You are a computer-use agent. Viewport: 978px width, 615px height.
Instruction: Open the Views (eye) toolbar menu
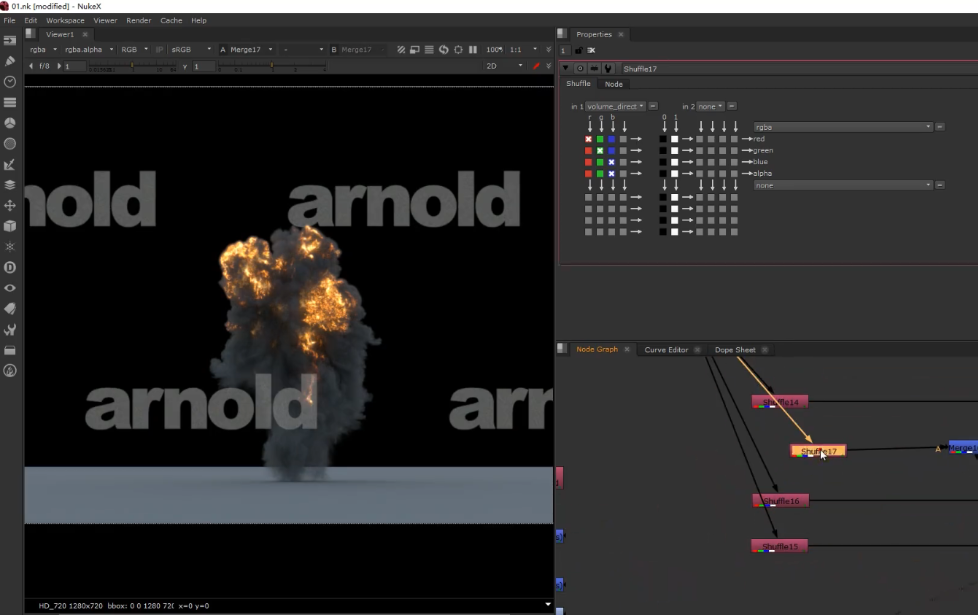pos(10,288)
